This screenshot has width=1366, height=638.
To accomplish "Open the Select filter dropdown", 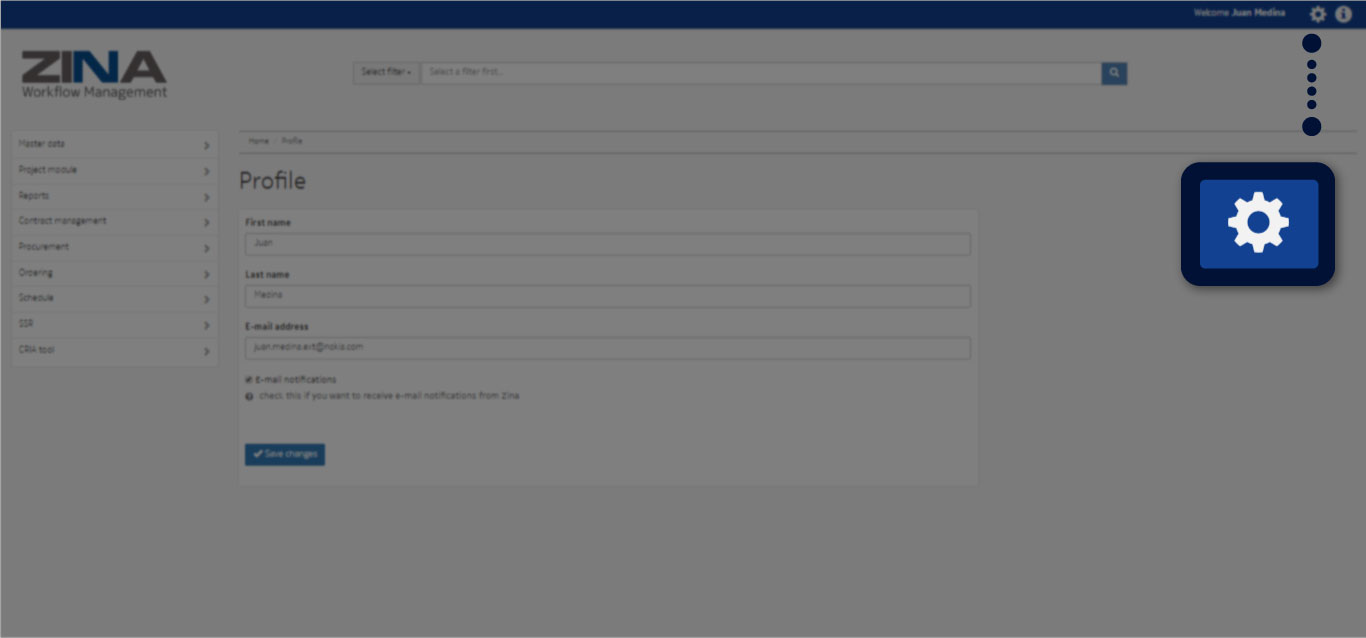I will click(x=386, y=72).
